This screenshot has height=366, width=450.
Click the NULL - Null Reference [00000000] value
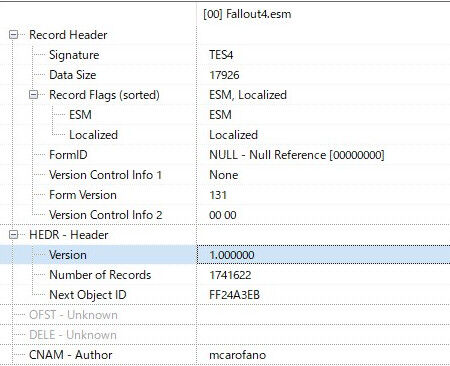click(x=297, y=155)
